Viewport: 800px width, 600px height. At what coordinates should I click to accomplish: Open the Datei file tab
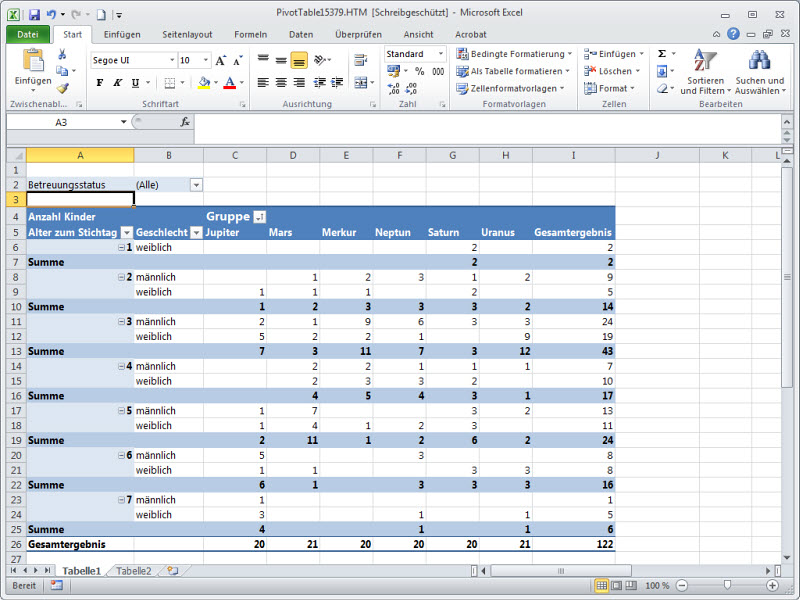click(x=28, y=34)
